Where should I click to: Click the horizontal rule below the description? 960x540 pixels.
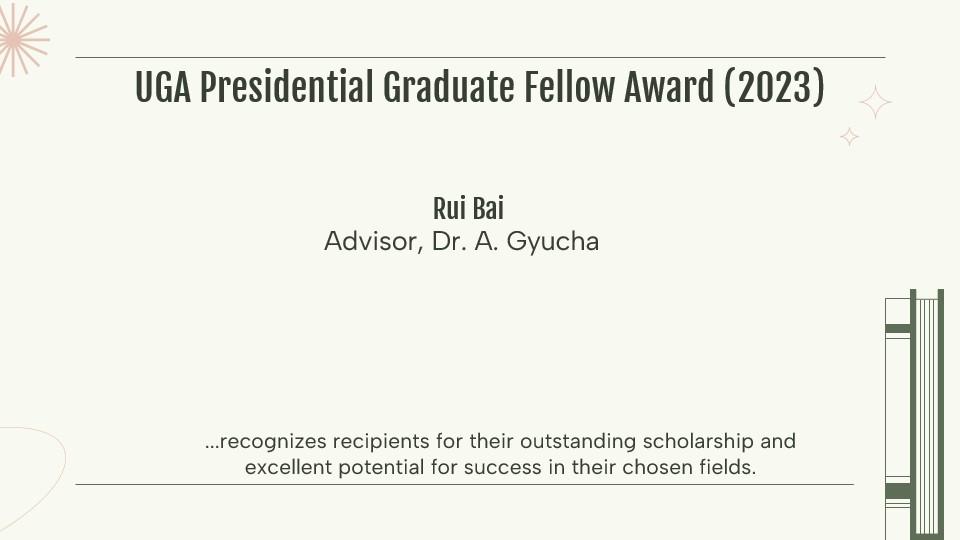click(464, 484)
